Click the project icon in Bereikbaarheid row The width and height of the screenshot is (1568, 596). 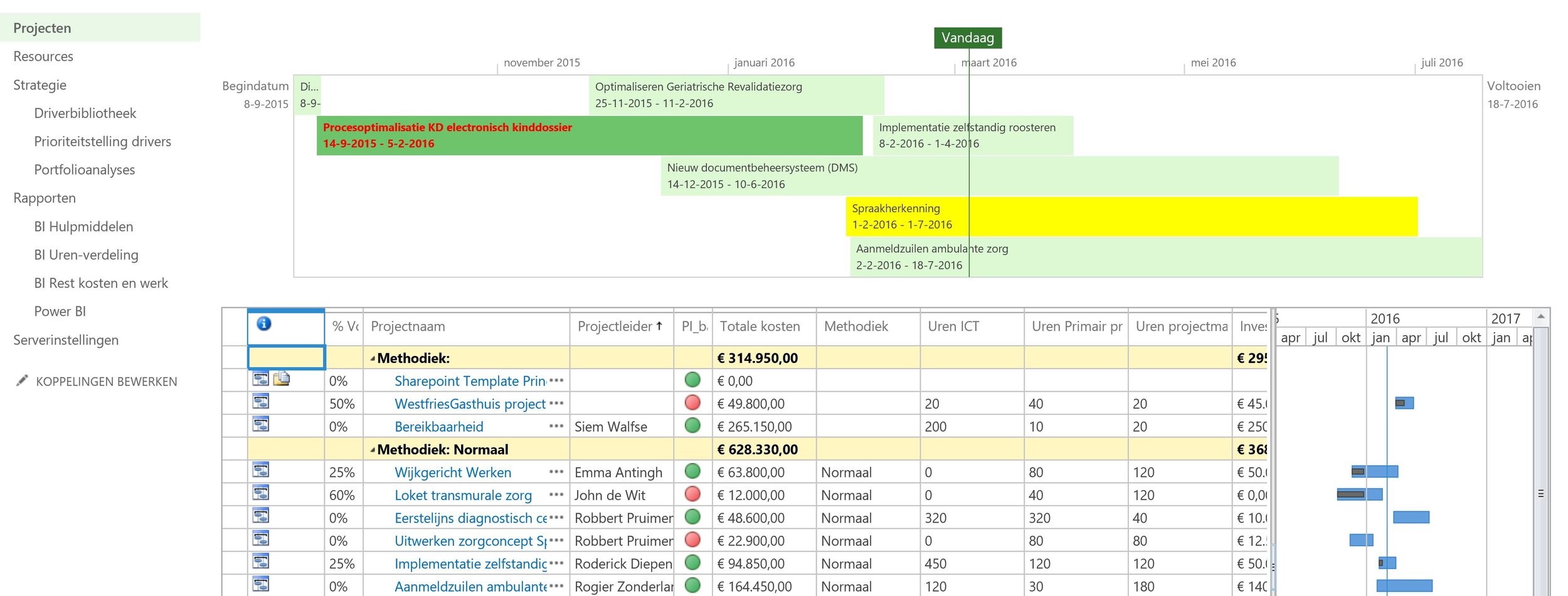click(261, 424)
